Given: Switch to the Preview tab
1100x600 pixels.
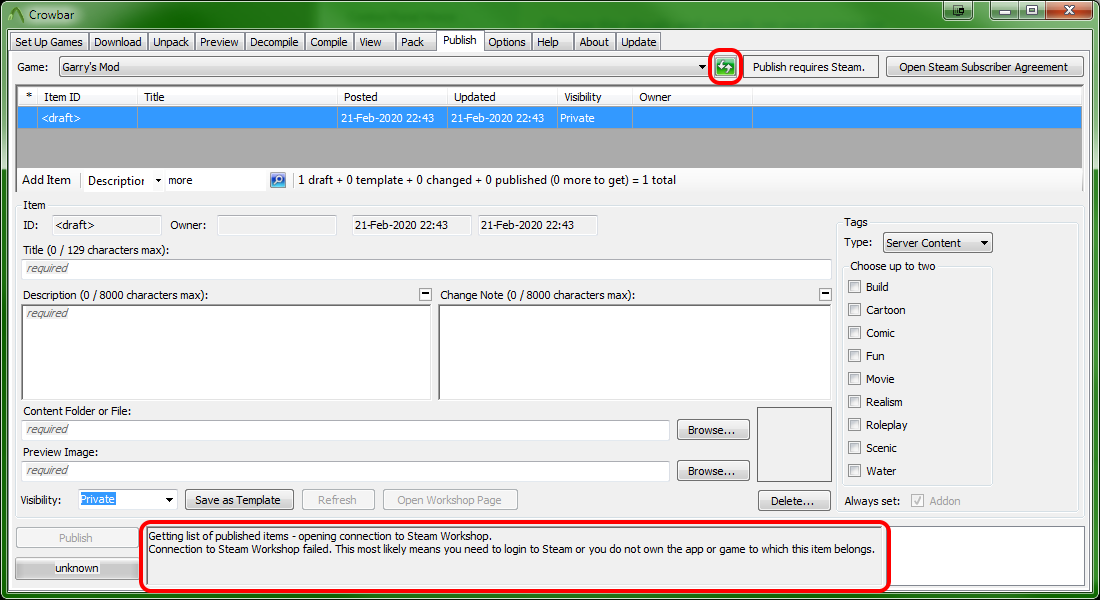Looking at the screenshot, I should point(220,42).
